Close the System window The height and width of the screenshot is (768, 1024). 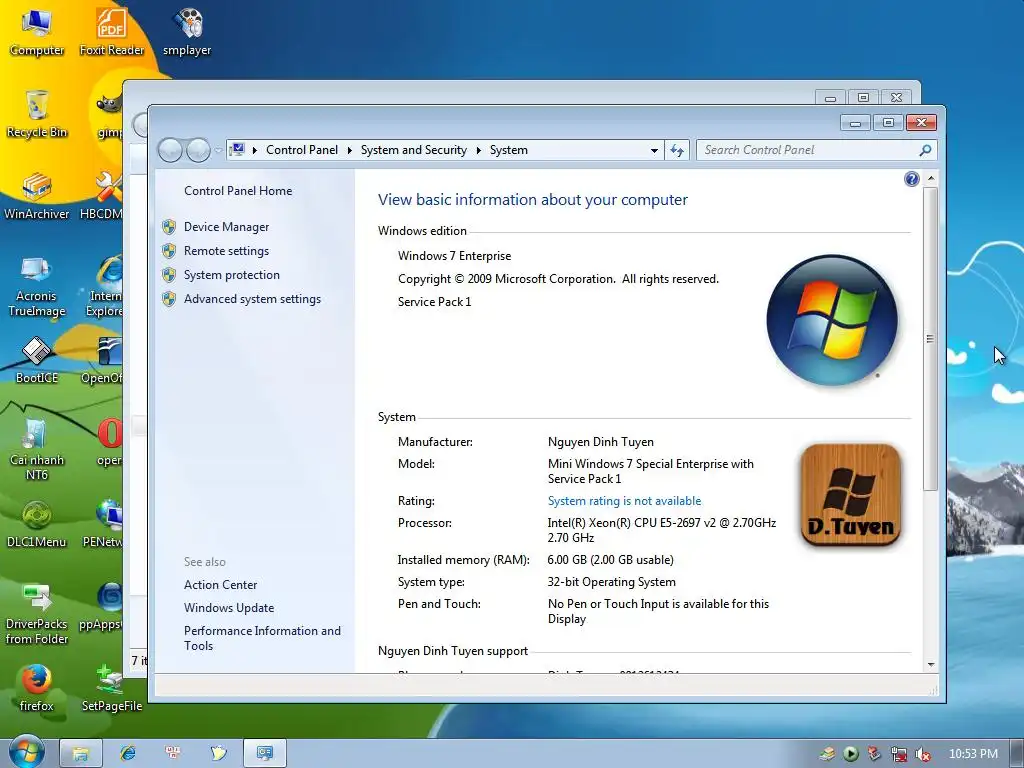[921, 122]
